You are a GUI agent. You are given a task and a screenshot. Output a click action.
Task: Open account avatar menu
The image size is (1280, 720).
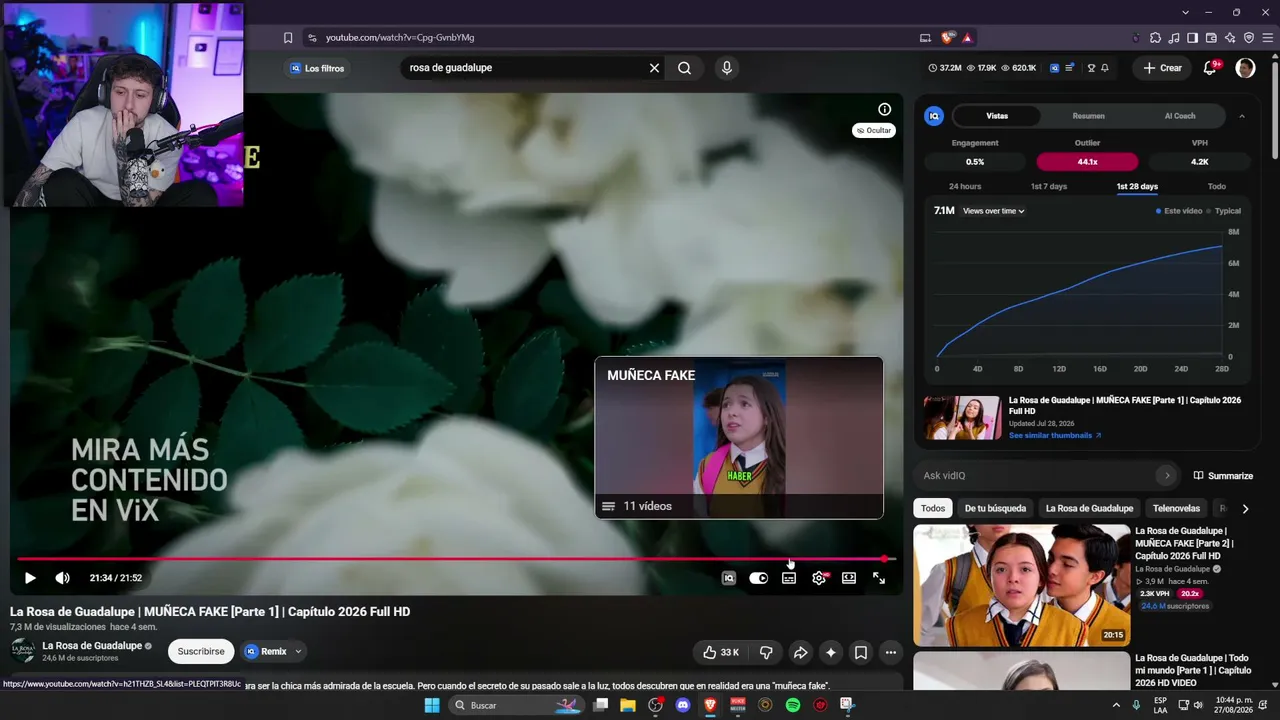(1245, 68)
